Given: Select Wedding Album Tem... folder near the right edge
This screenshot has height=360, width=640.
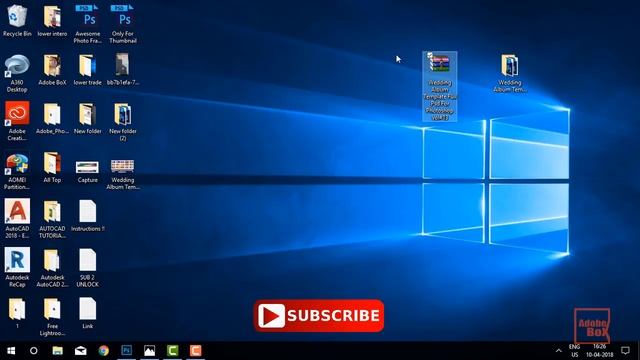Looking at the screenshot, I should pyautogui.click(x=510, y=73).
